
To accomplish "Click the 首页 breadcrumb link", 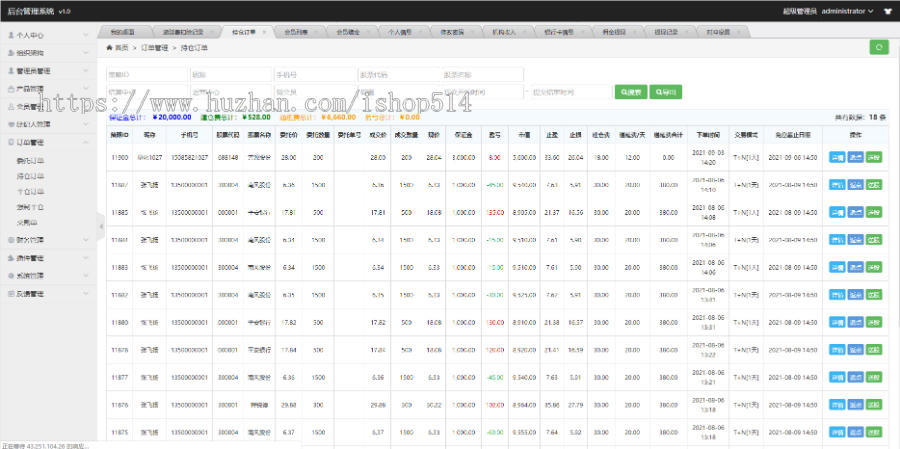I will pyautogui.click(x=122, y=47).
